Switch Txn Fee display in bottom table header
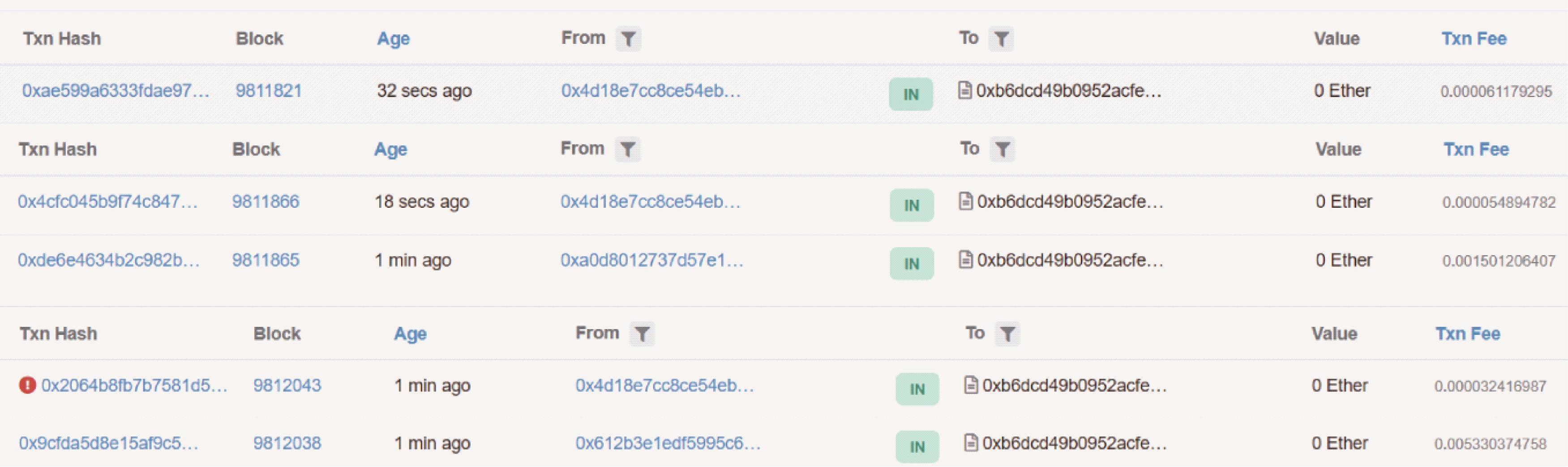1568x467 pixels. [x=1468, y=334]
